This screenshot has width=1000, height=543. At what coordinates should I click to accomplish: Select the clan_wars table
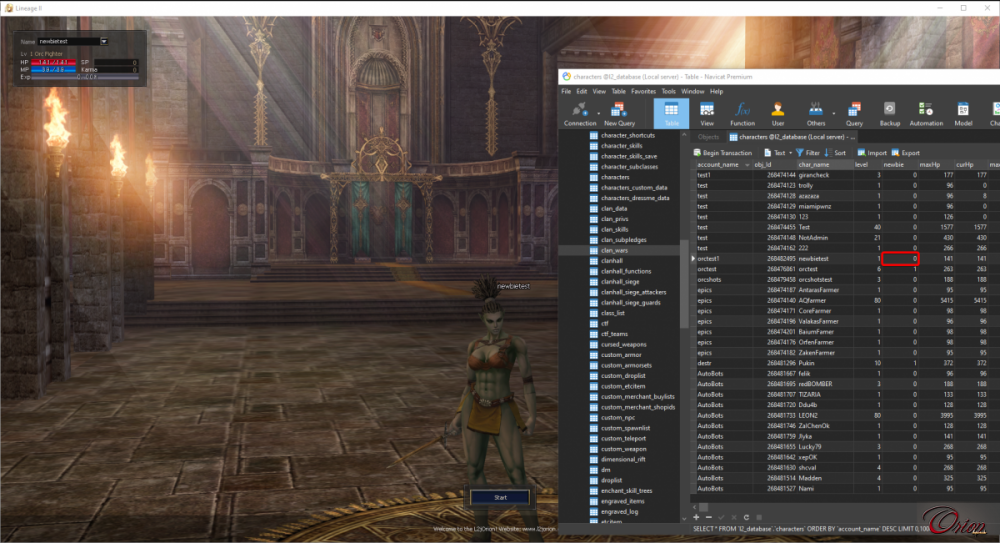click(x=614, y=250)
